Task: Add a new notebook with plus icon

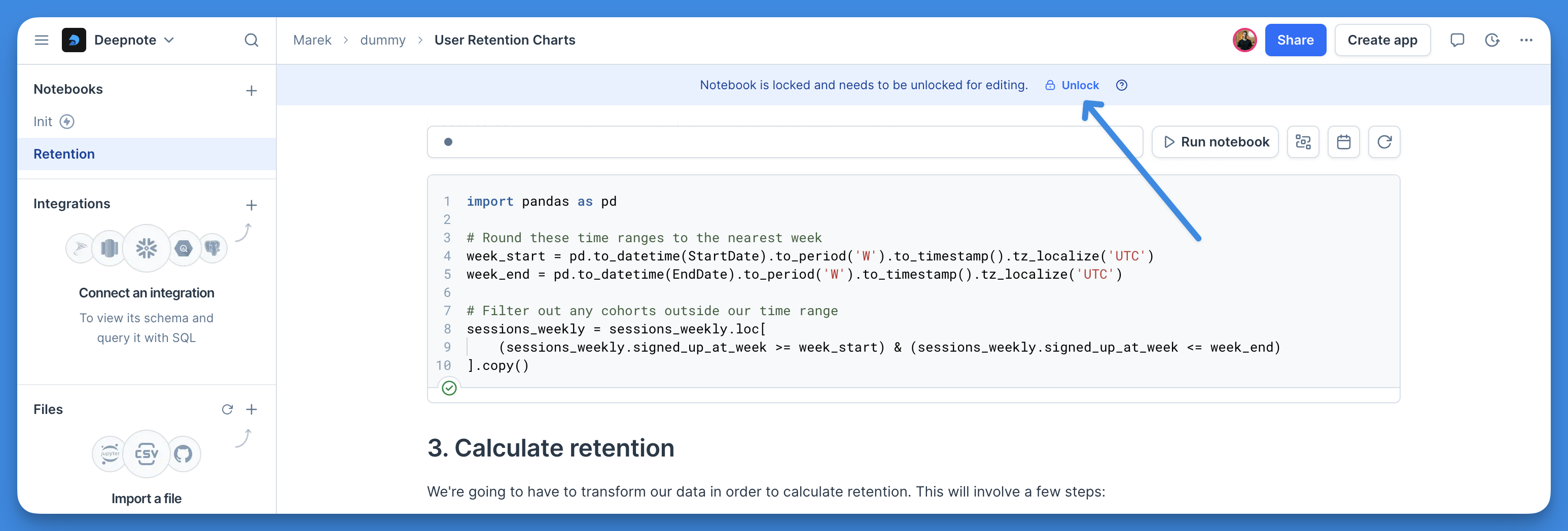Action: (x=251, y=91)
